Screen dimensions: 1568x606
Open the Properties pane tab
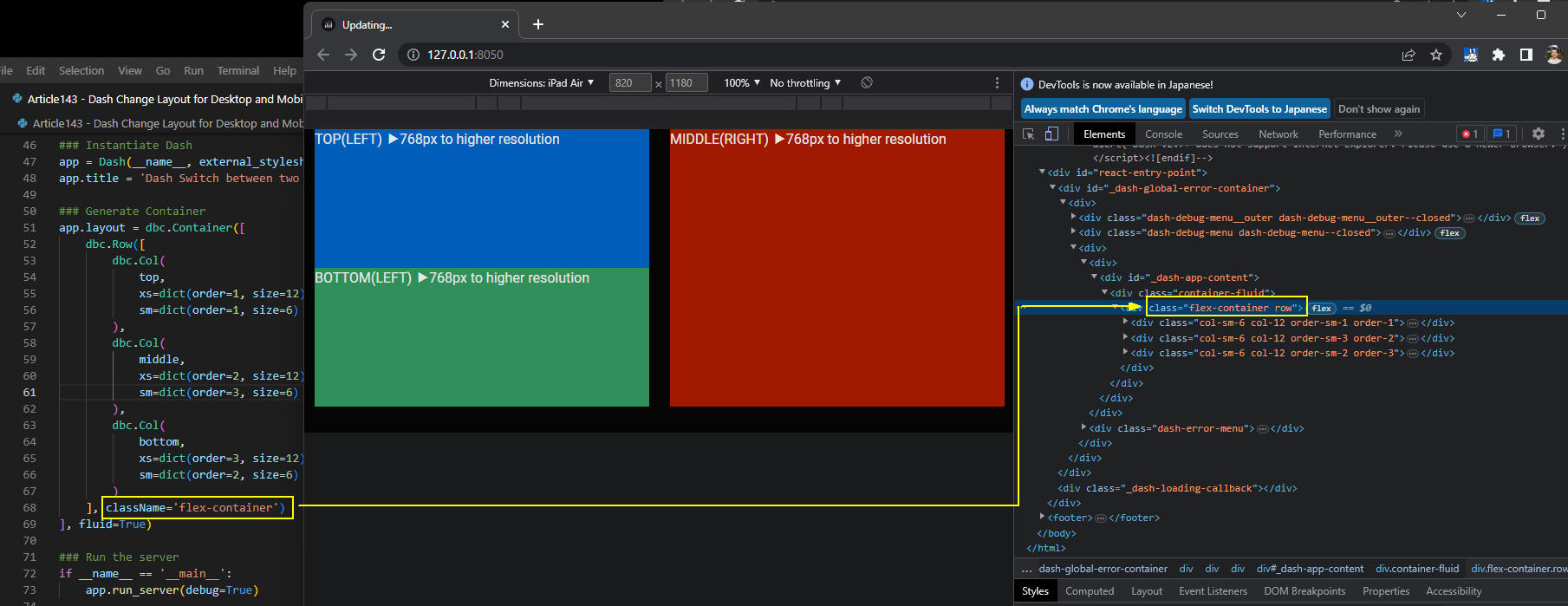[1386, 591]
